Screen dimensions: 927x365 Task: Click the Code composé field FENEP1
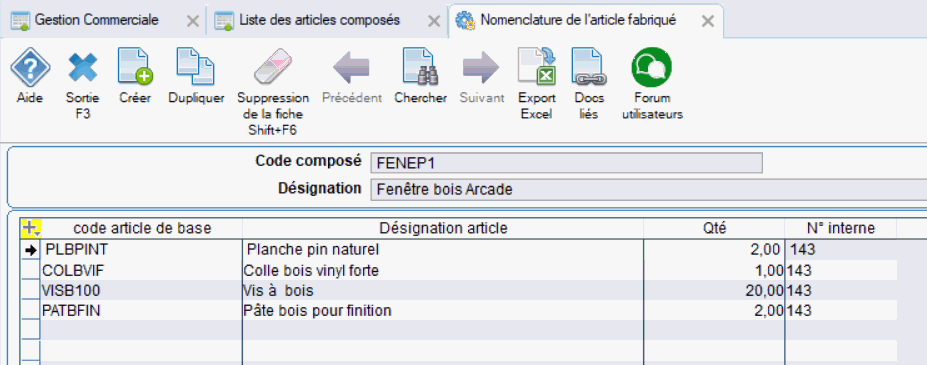(x=566, y=163)
